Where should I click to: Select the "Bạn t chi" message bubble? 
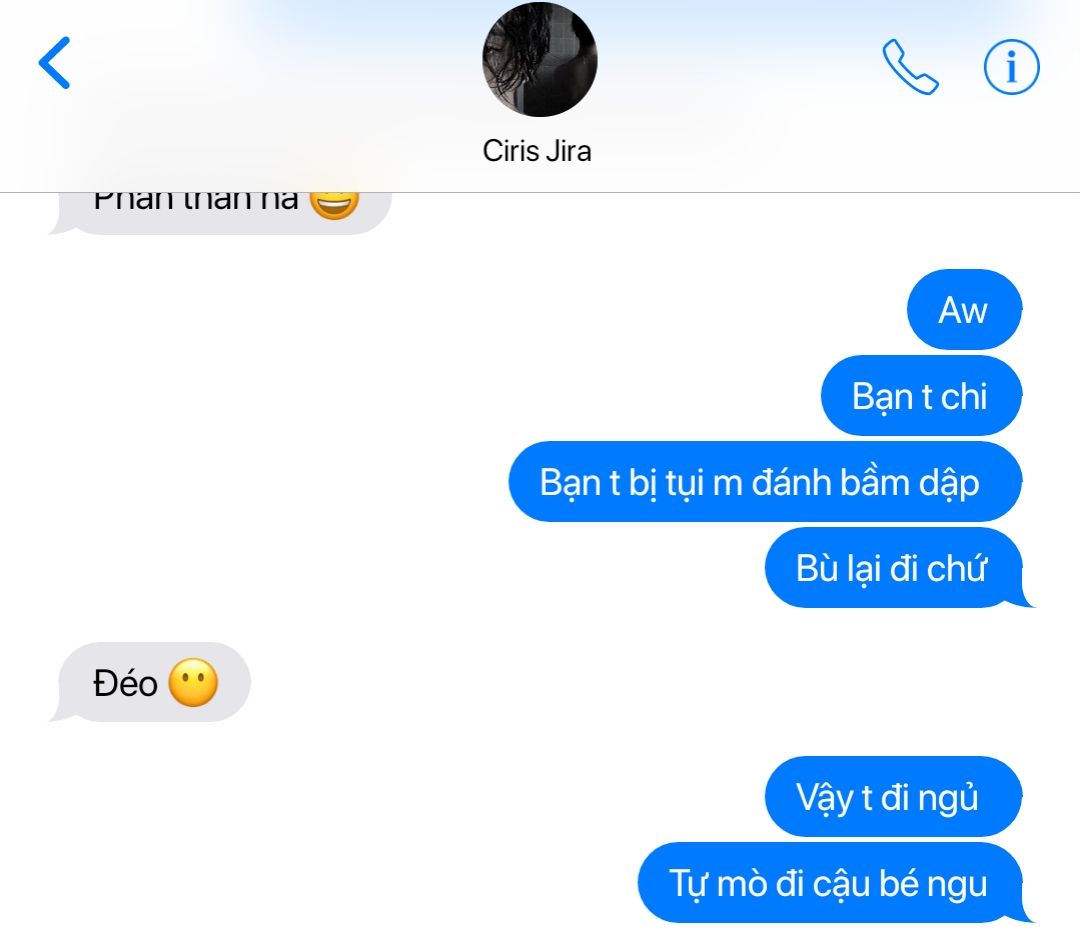click(921, 396)
